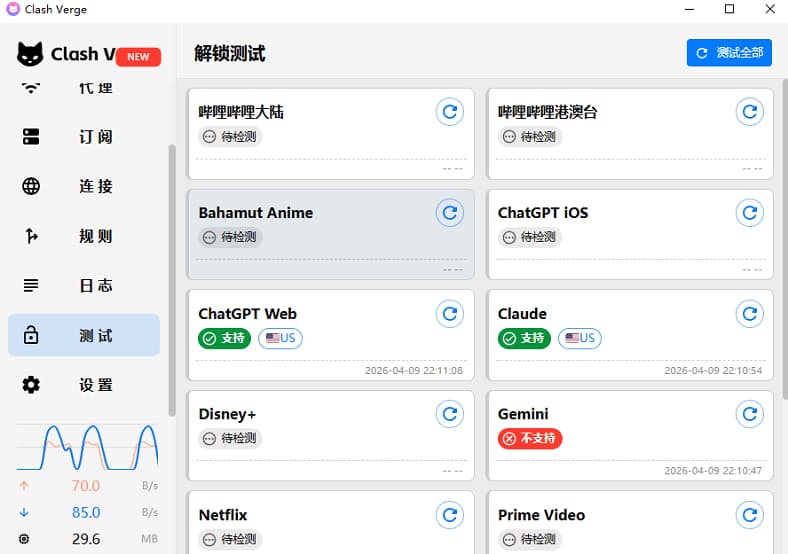Open the 规则 sidebar item
788x554 pixels.
(84, 236)
